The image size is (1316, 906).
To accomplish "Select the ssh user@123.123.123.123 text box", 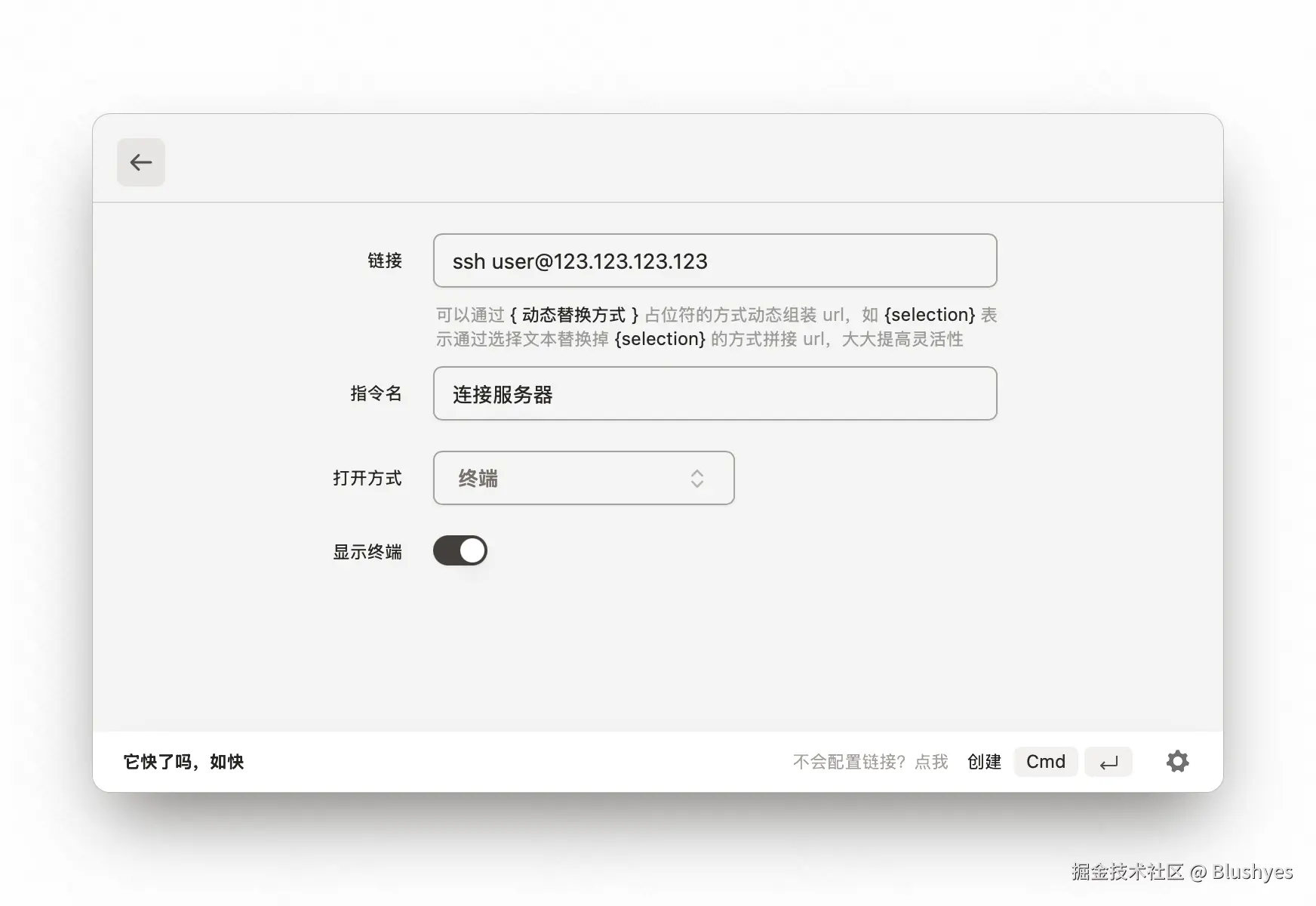I will pos(714,261).
